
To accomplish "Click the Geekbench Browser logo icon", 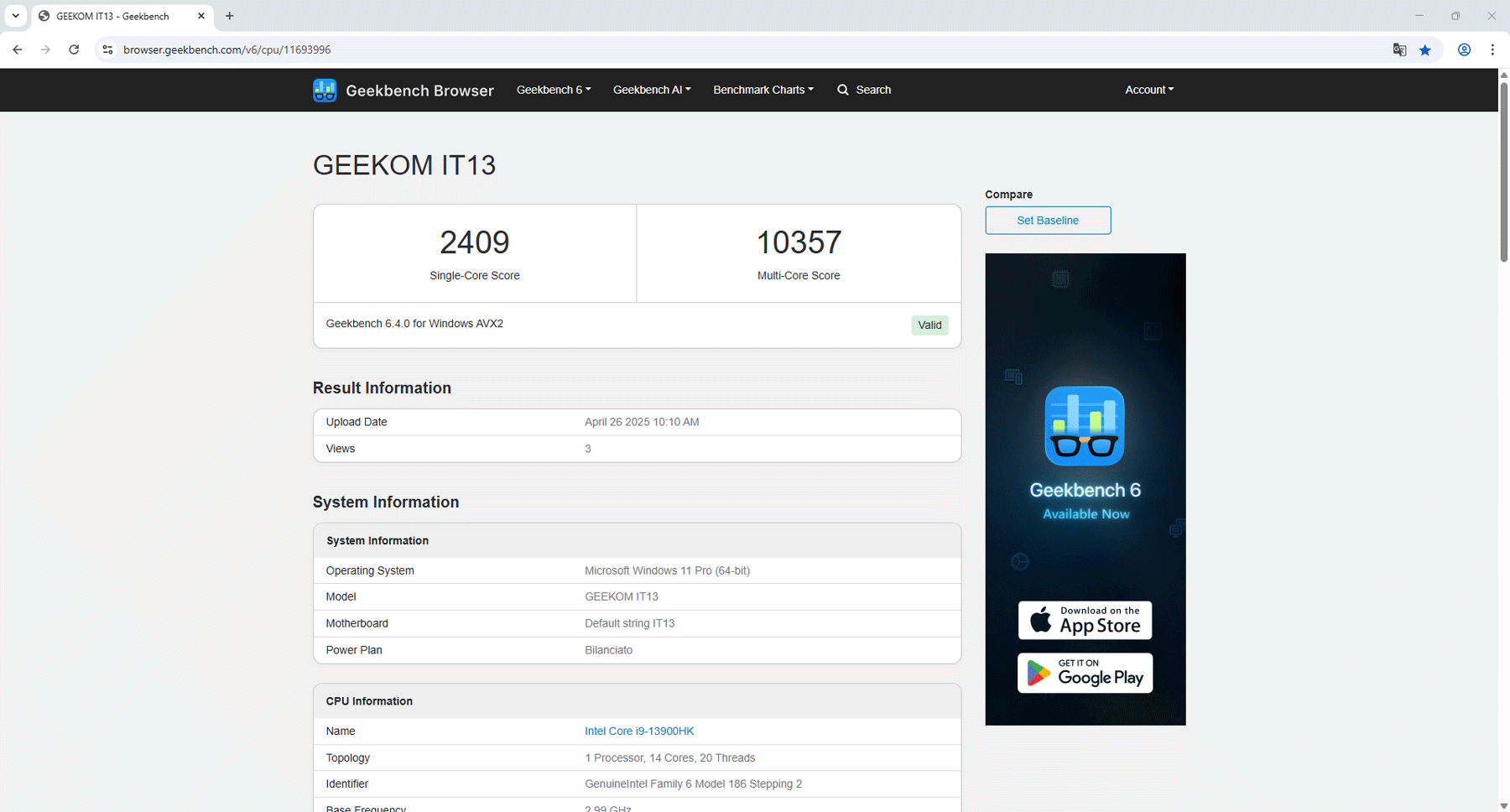I will tap(325, 90).
